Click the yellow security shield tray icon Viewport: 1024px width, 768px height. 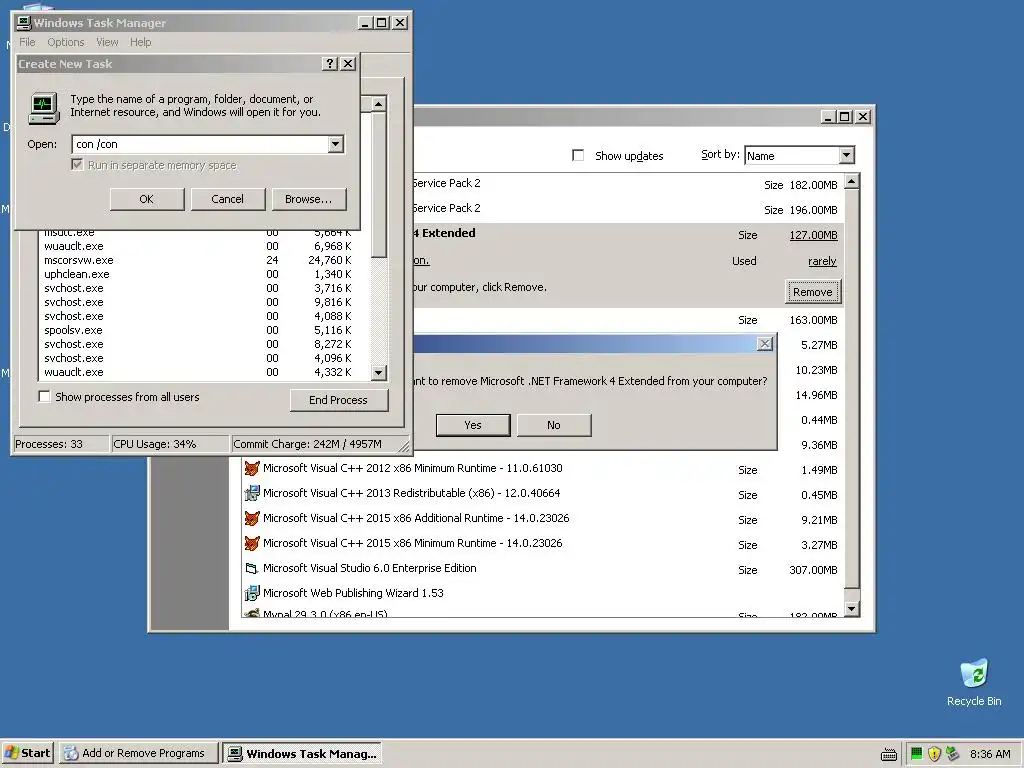tap(935, 754)
